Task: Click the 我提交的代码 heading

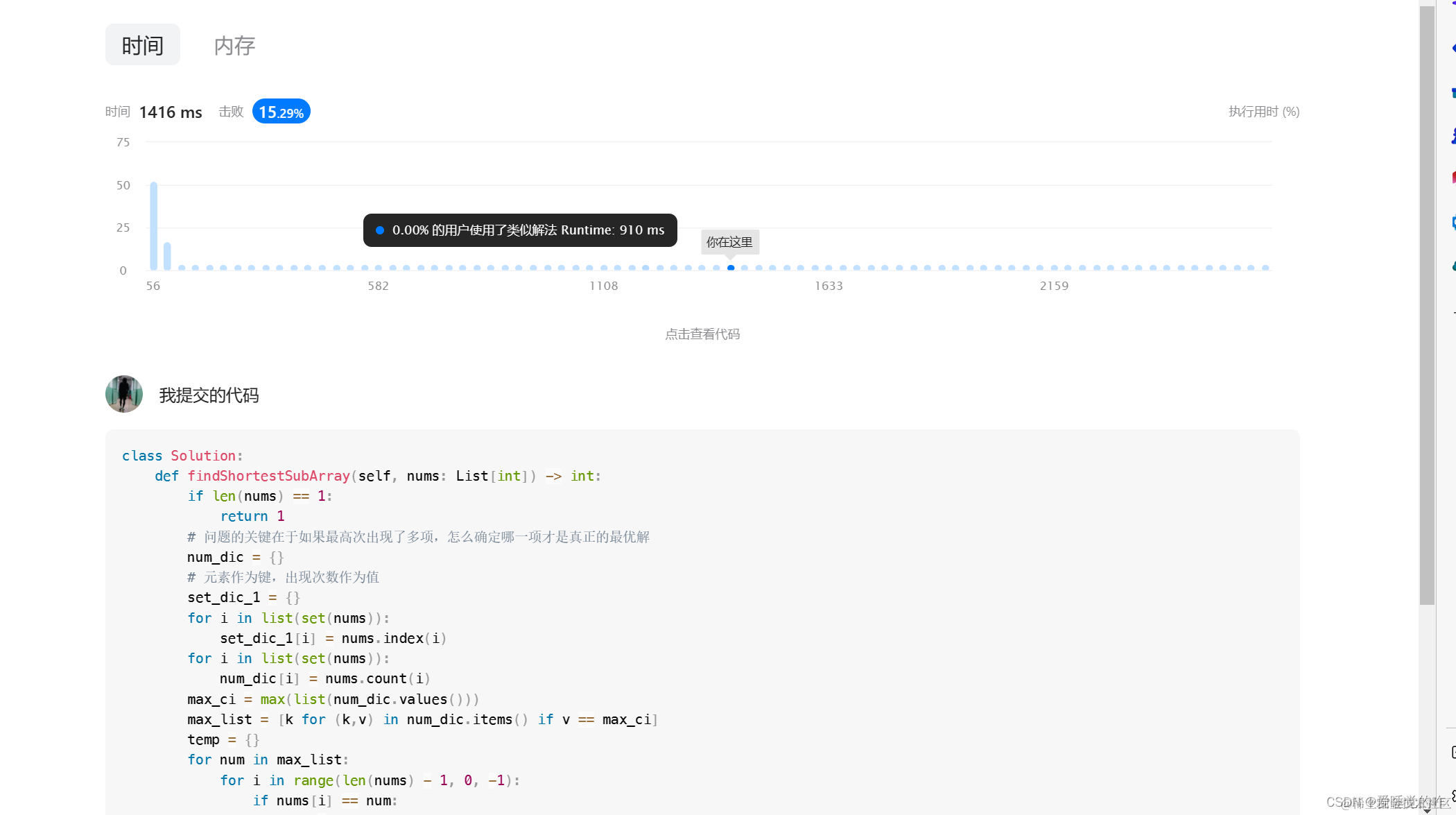Action: (x=209, y=395)
